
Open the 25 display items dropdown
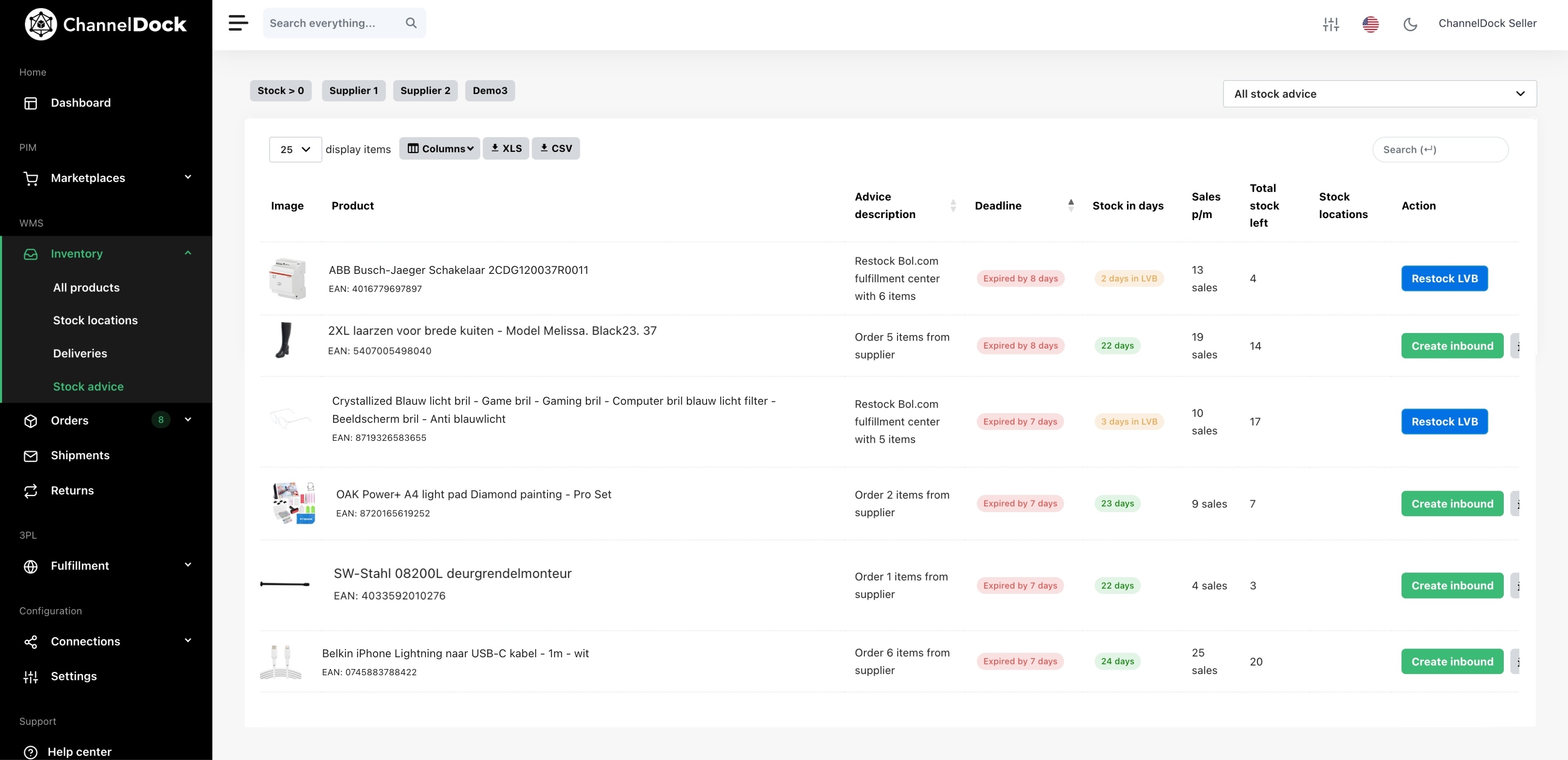coord(295,149)
